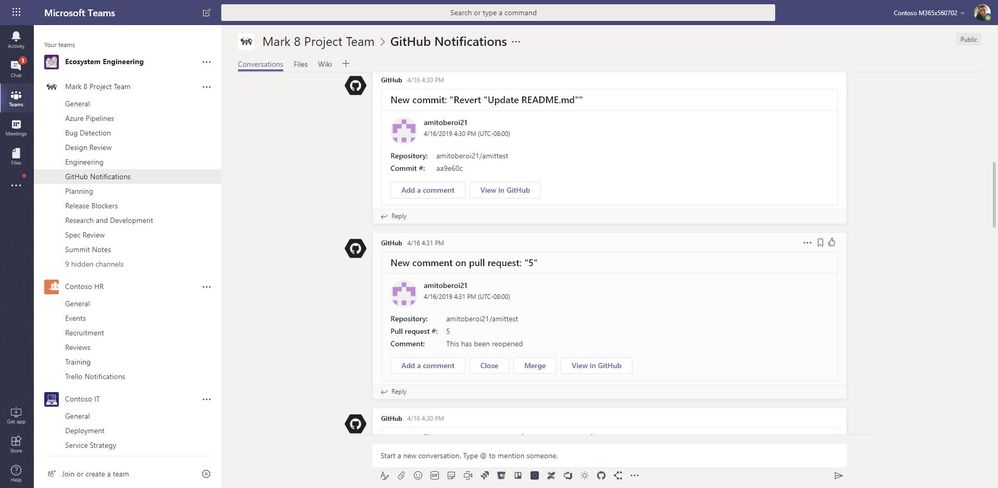Collapse the Mark 8 Project Team
This screenshot has width=998, height=488.
pos(97,87)
